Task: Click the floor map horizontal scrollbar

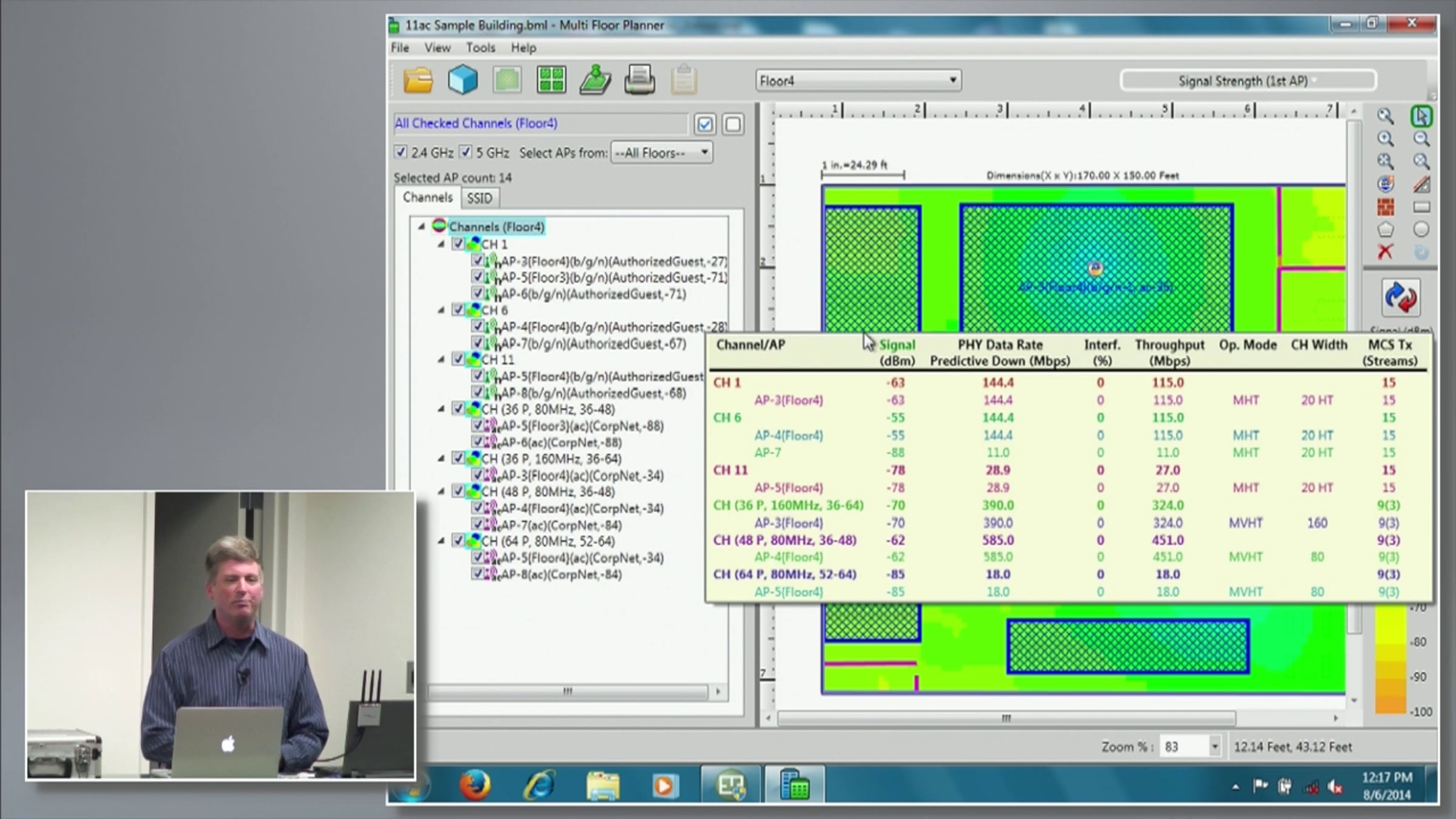Action: pos(1006,718)
